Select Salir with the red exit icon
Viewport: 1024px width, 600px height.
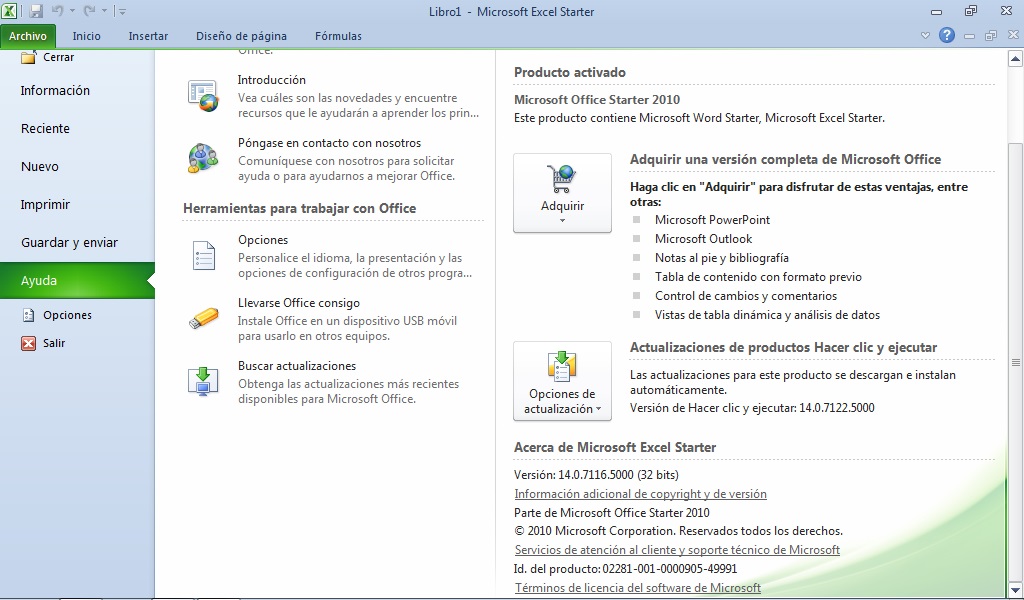pyautogui.click(x=28, y=343)
